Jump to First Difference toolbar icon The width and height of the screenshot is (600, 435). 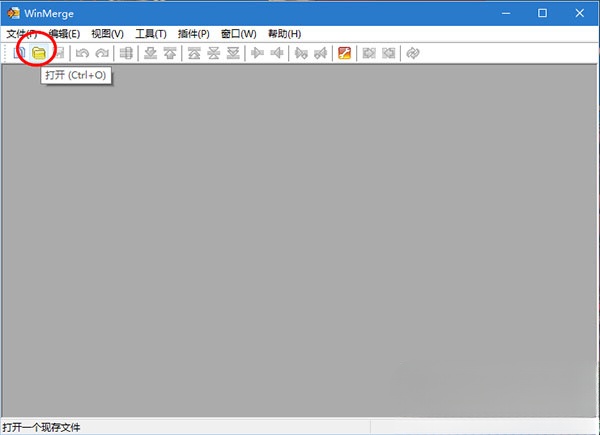(194, 53)
